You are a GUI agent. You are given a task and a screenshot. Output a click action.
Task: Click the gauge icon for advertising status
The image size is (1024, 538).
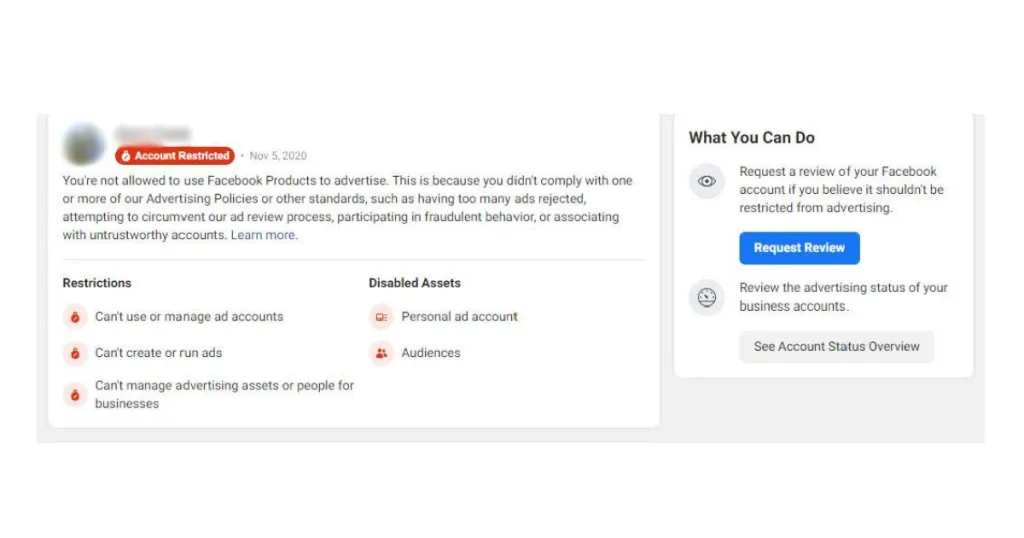point(707,297)
